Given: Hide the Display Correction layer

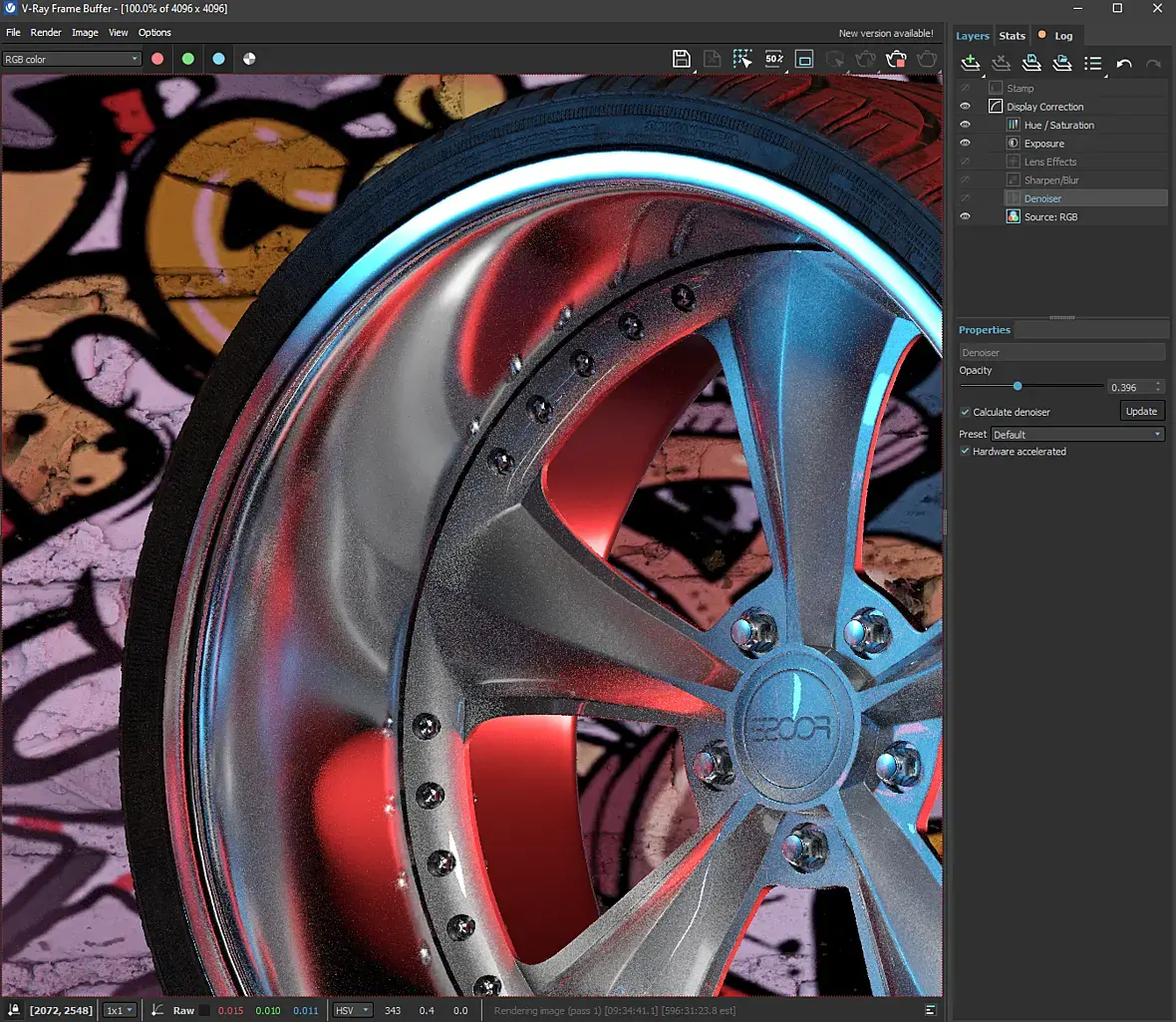Looking at the screenshot, I should click(x=966, y=107).
